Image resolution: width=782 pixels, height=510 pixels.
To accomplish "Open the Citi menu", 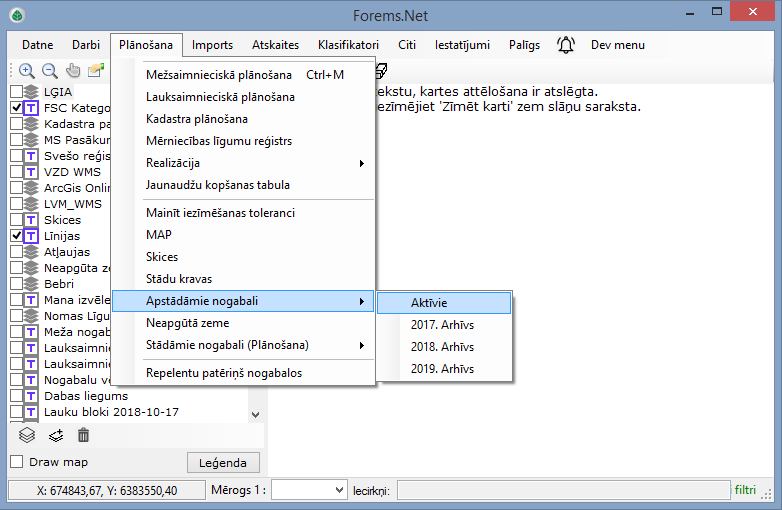I will 407,45.
